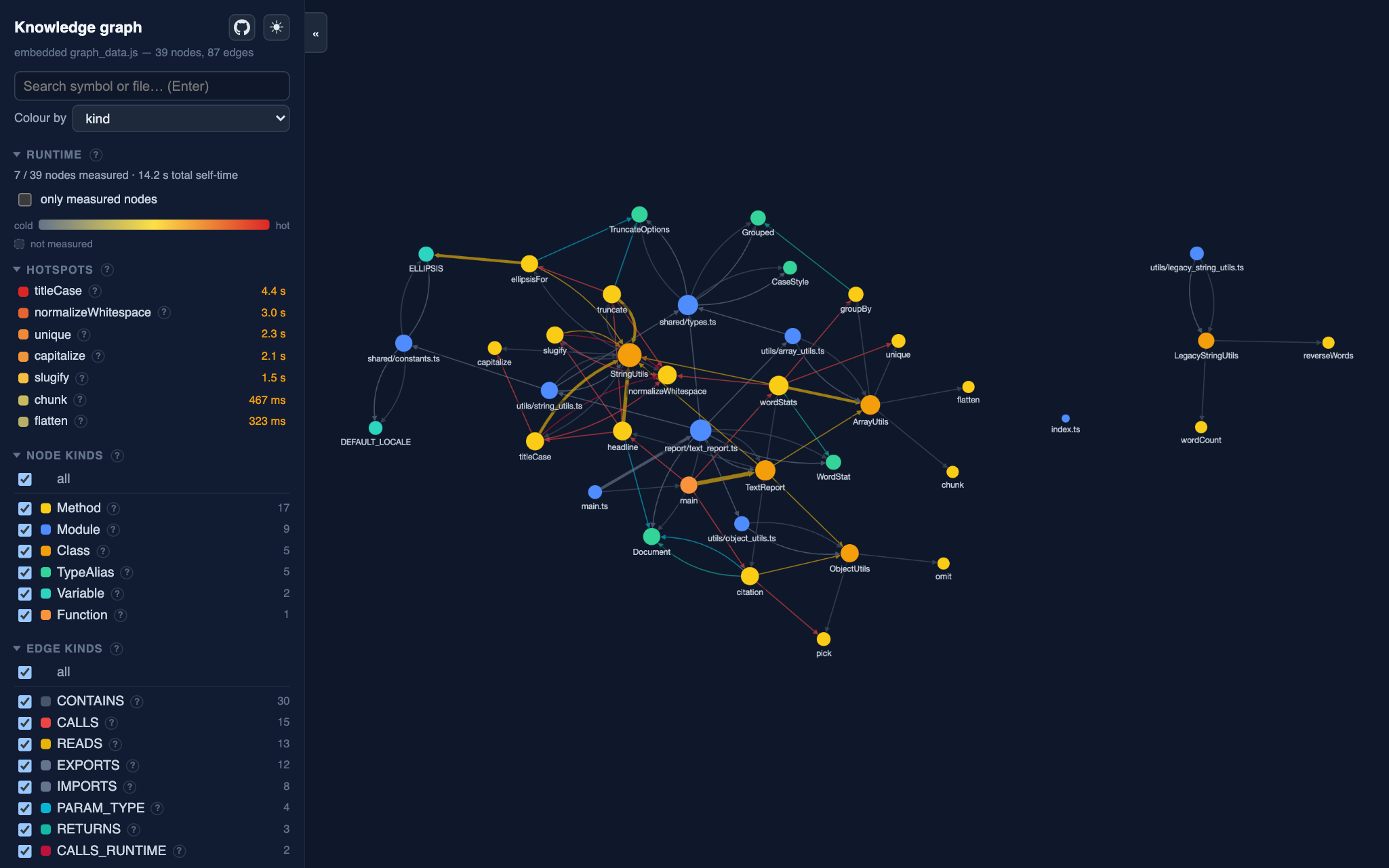
Task: Select the TruncateOptions node
Action: coord(639,215)
